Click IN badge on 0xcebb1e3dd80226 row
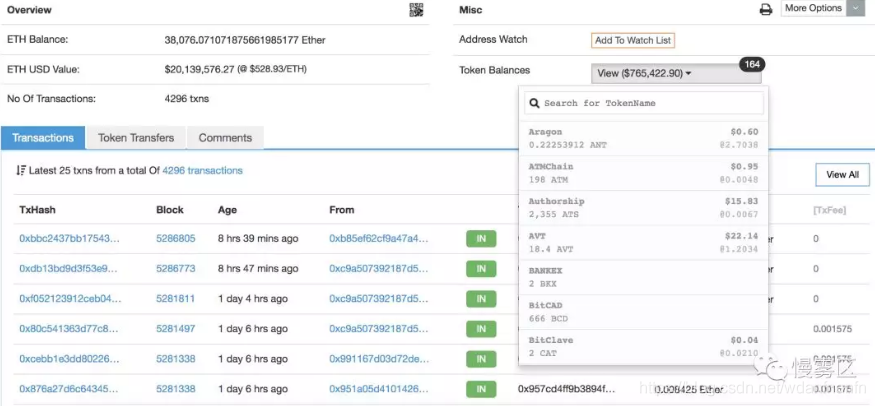875x406 pixels. click(481, 359)
